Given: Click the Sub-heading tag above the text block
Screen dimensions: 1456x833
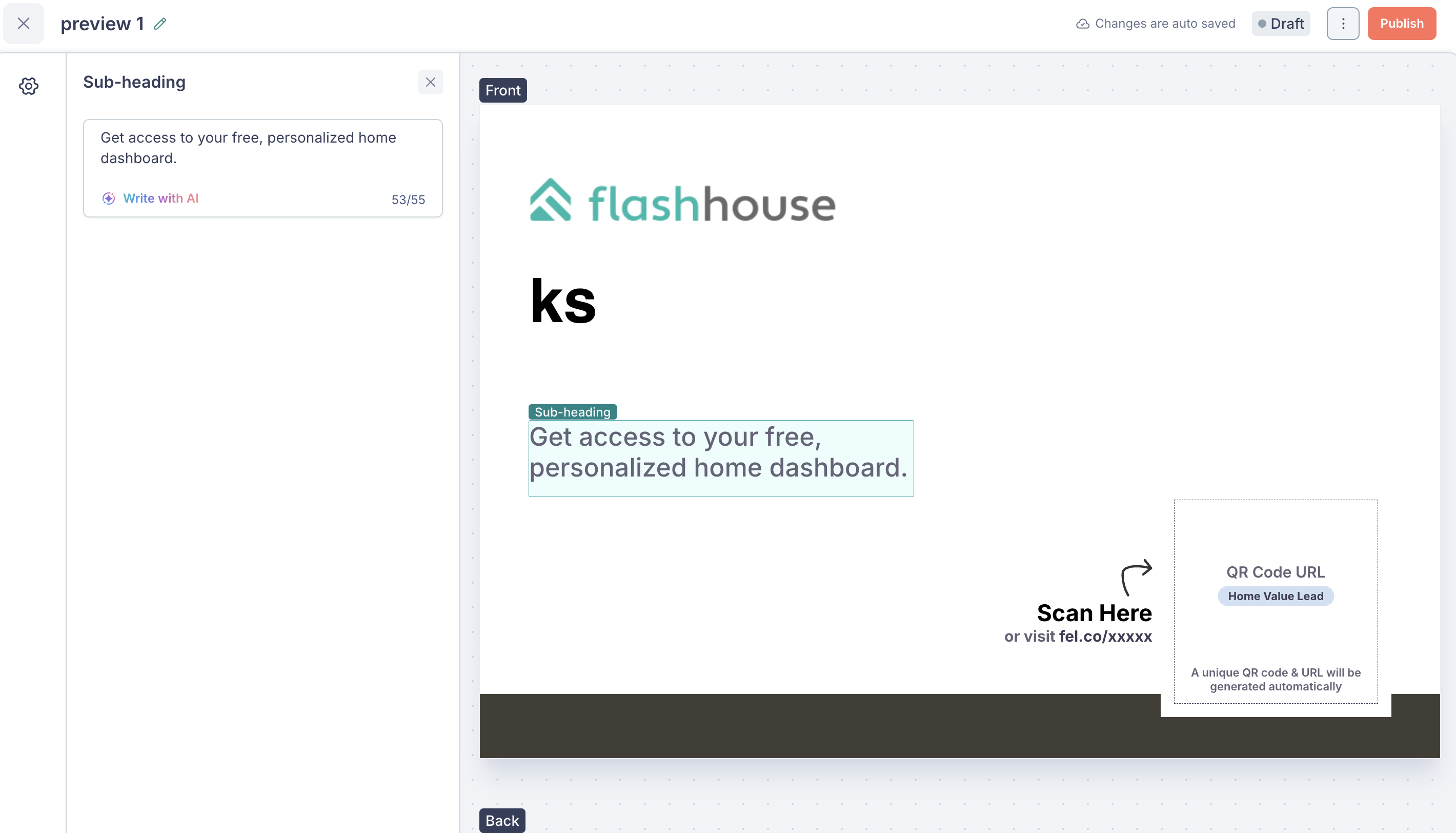Looking at the screenshot, I should [x=572, y=412].
